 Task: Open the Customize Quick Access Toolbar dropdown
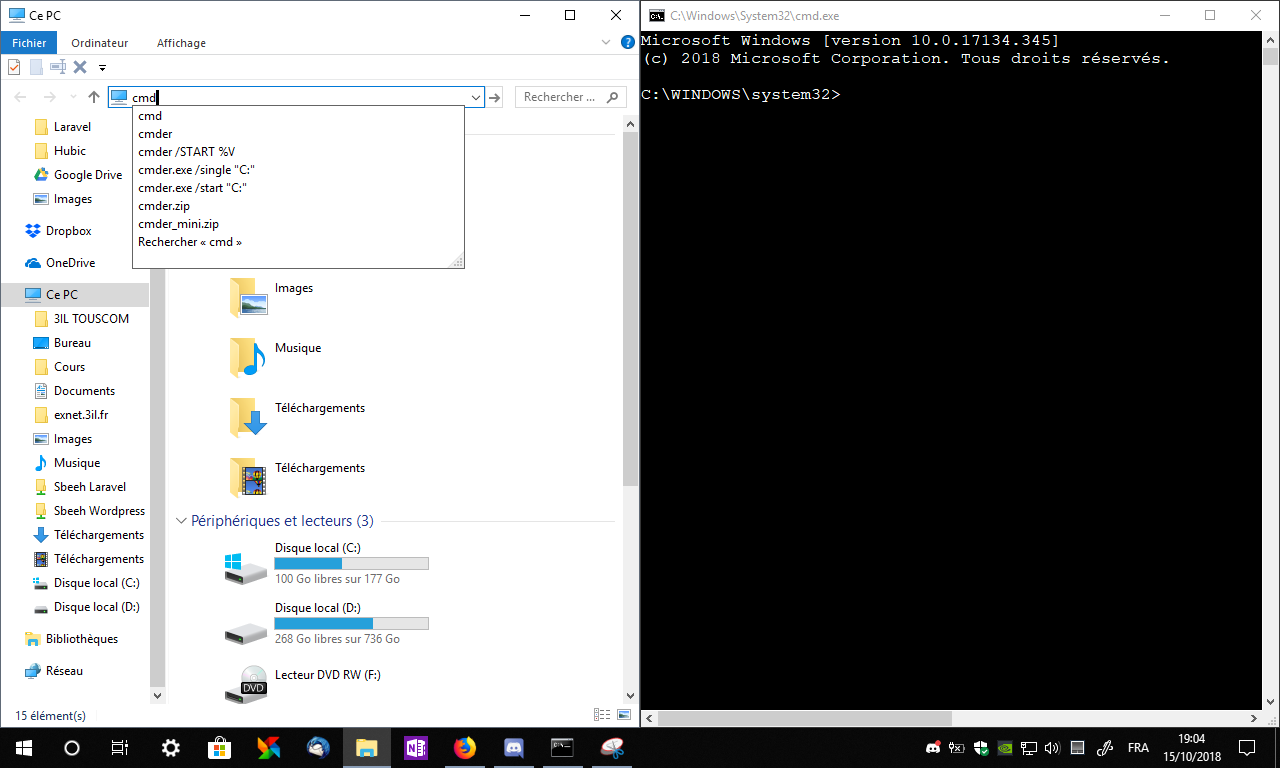[102, 67]
